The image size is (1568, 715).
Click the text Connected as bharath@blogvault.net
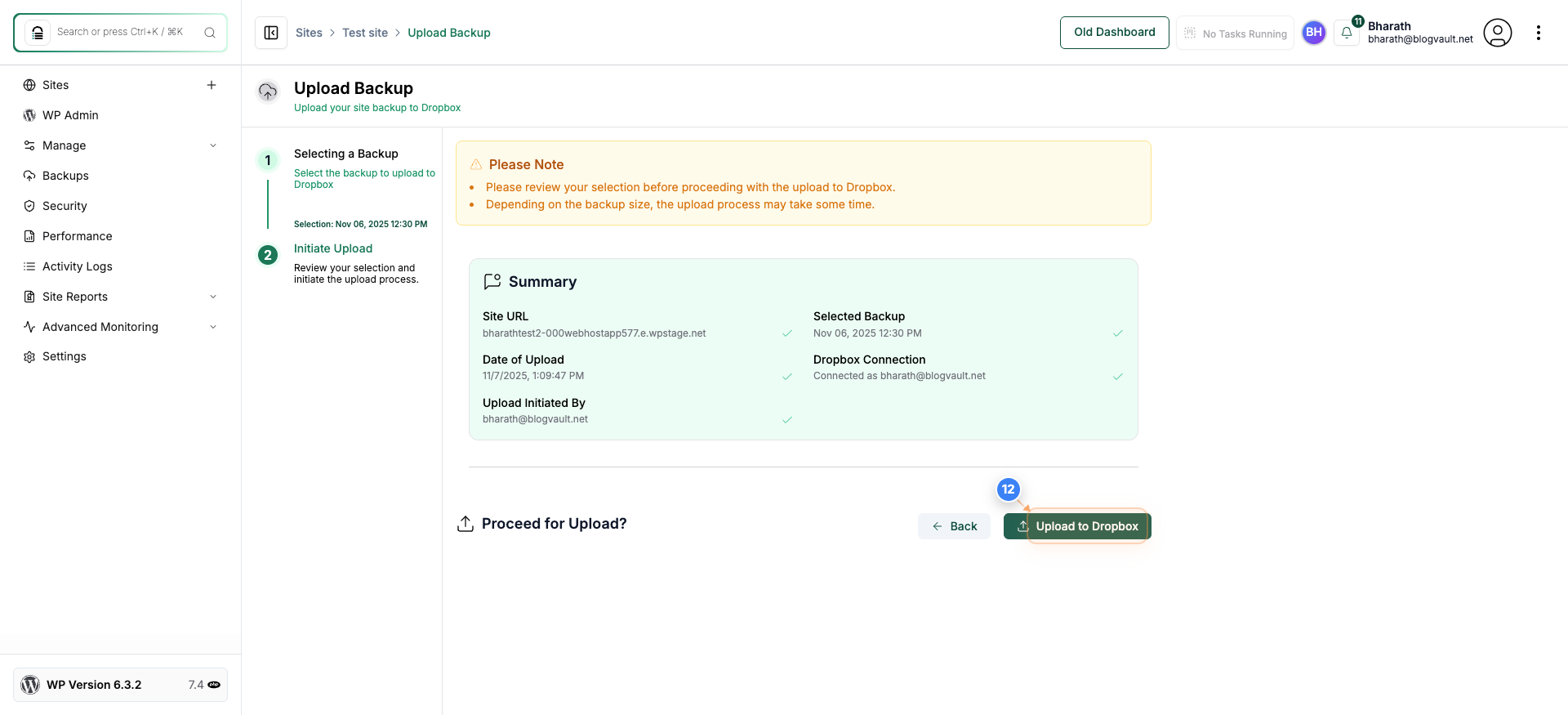click(x=899, y=376)
